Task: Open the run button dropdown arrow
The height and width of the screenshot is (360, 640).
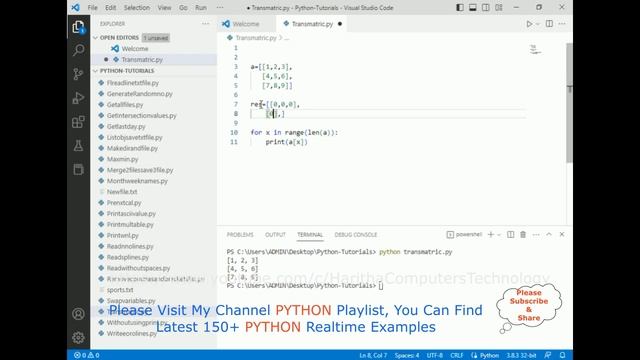Action: [x=538, y=24]
